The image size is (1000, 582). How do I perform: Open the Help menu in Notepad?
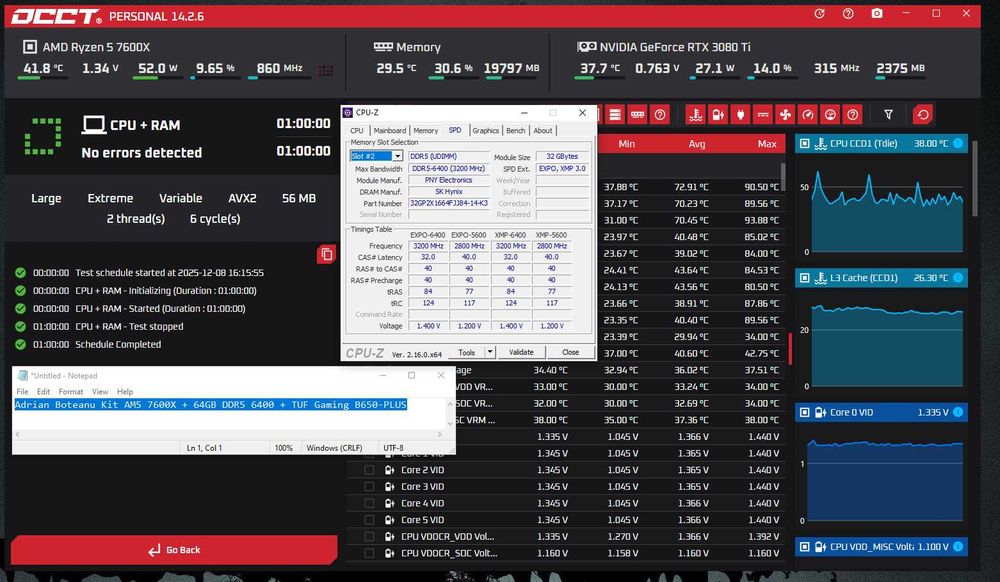click(x=125, y=391)
